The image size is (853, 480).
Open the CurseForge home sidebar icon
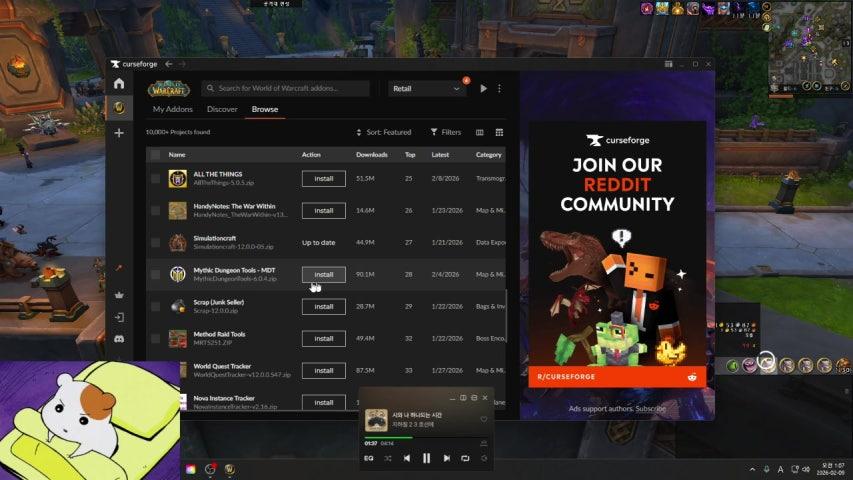[x=119, y=83]
